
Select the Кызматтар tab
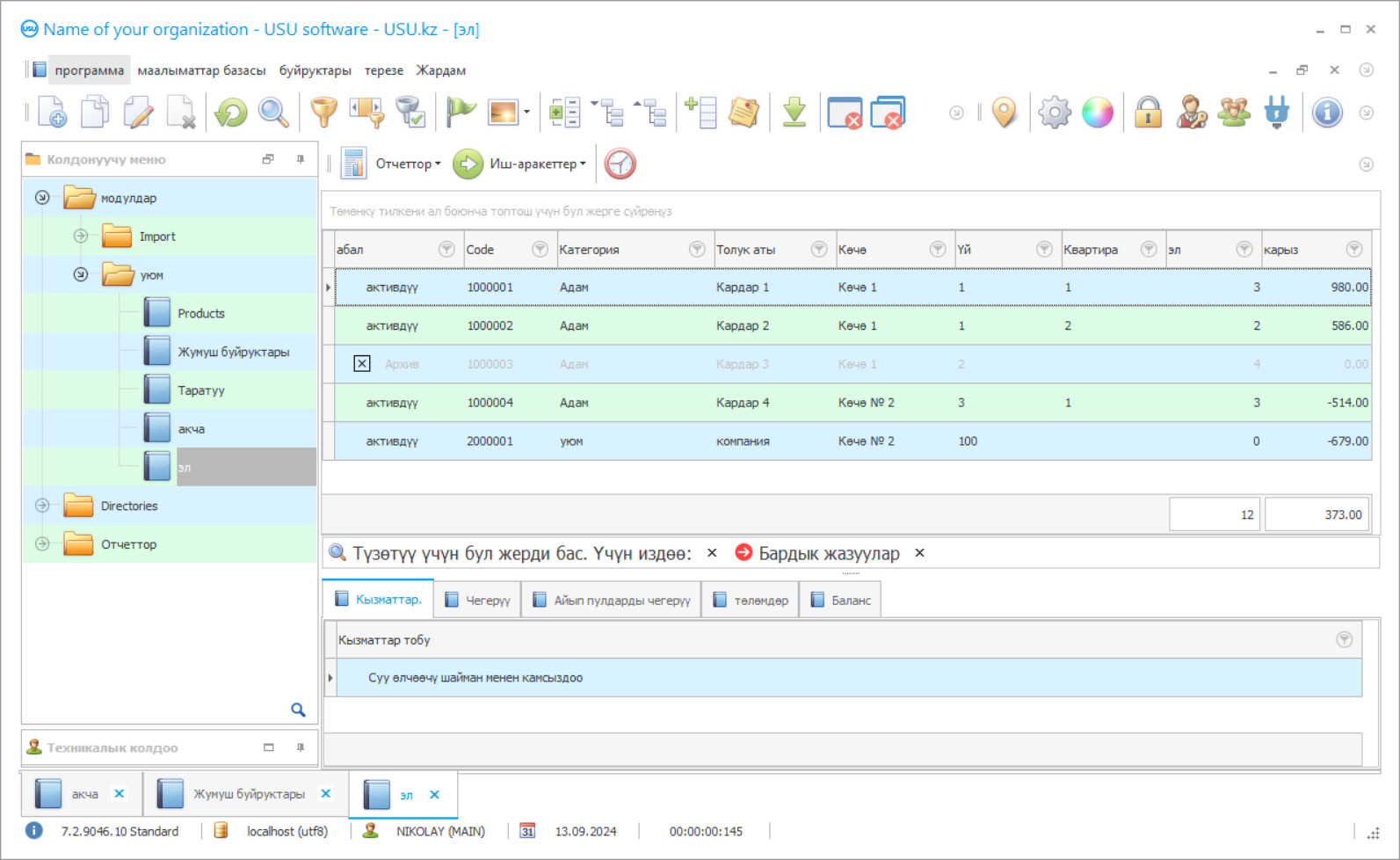379,599
